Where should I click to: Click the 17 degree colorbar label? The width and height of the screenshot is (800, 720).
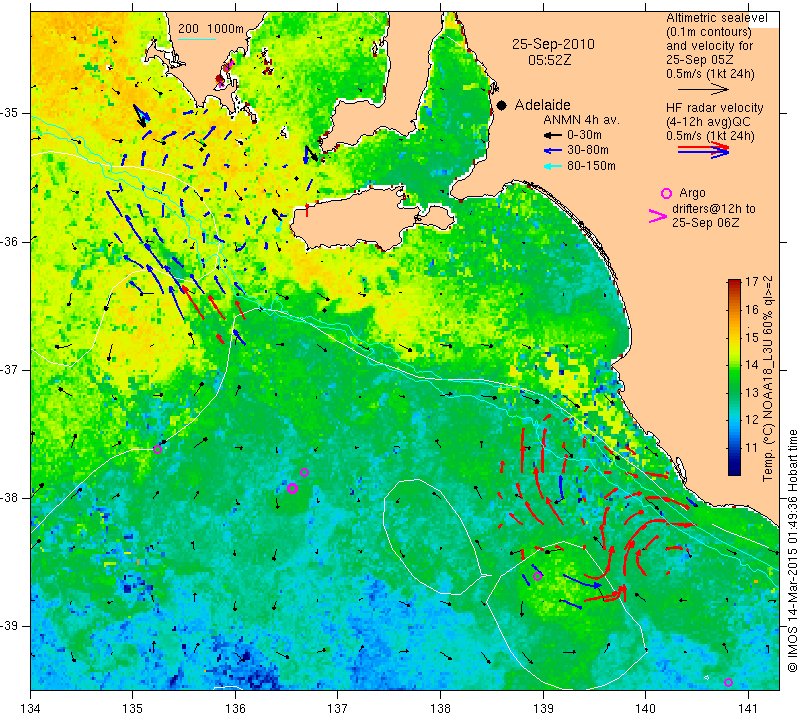click(x=752, y=281)
